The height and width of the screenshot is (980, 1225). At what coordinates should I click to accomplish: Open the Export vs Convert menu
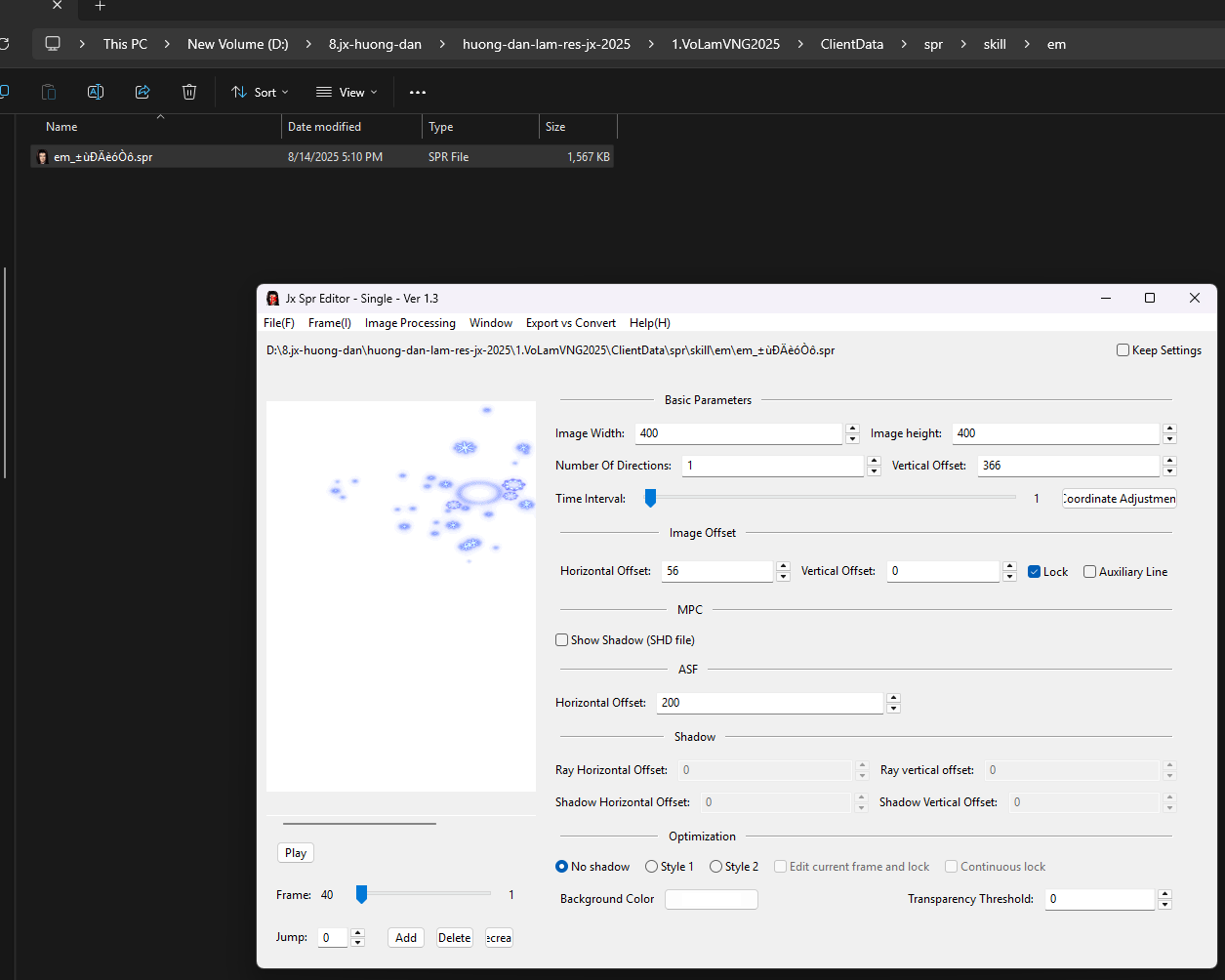pos(571,323)
